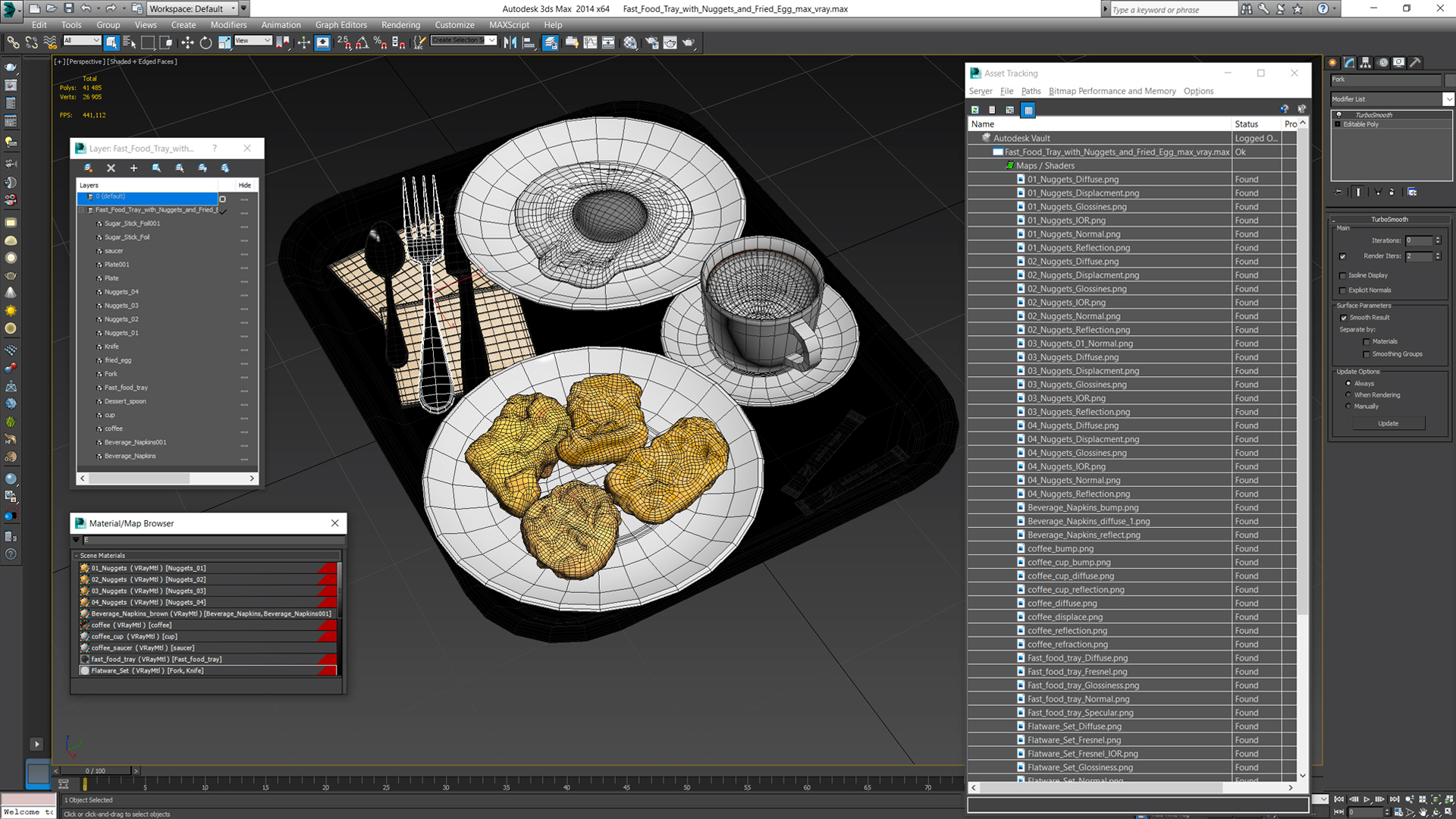Select the fried_egg layer item

pos(118,360)
